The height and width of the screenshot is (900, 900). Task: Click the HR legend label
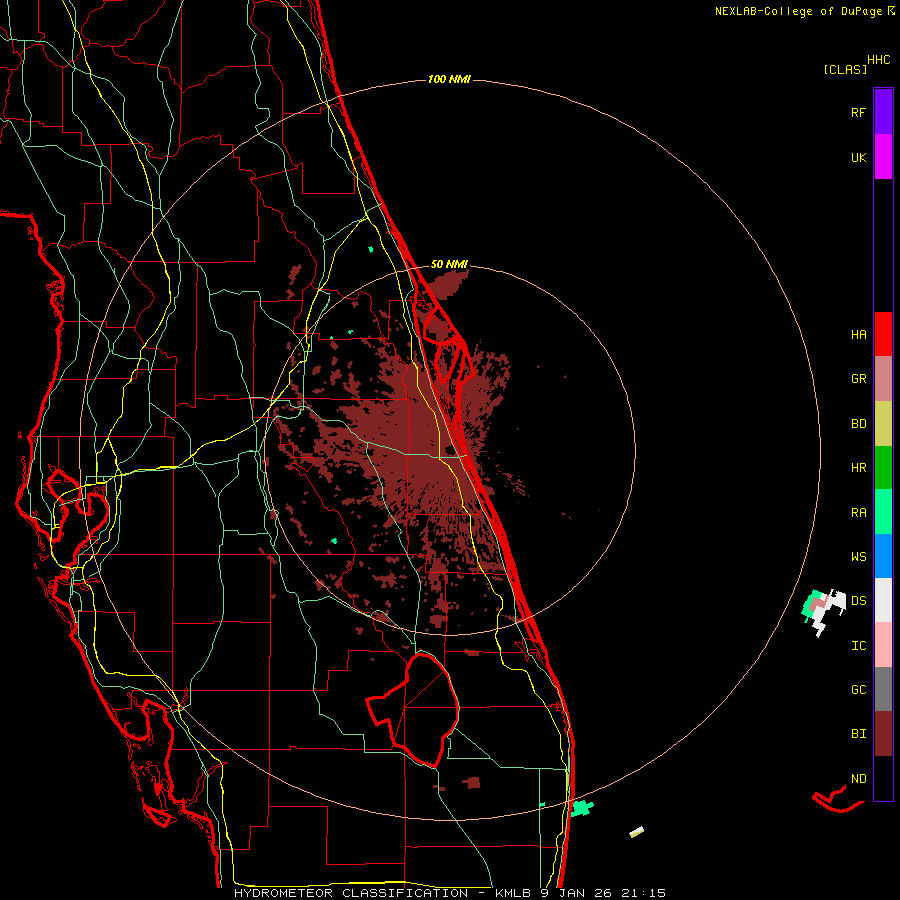click(x=858, y=468)
